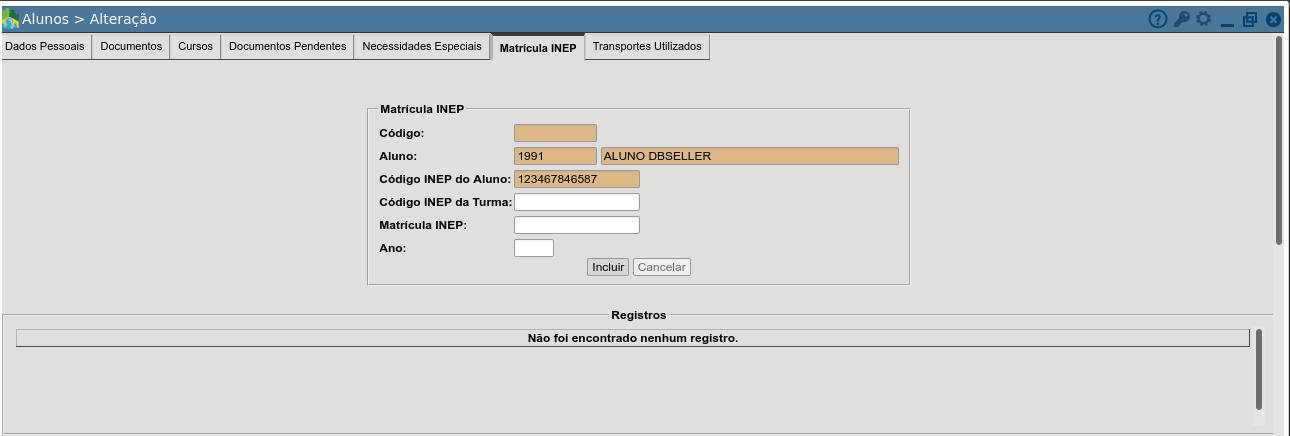This screenshot has height=436, width=1290.
Task: Select the Ano input field
Action: click(534, 248)
